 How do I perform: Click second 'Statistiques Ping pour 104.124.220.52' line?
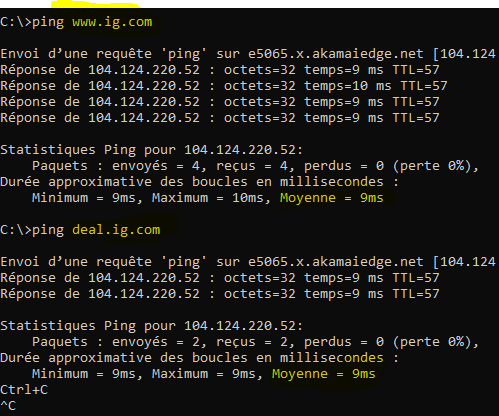[152, 326]
